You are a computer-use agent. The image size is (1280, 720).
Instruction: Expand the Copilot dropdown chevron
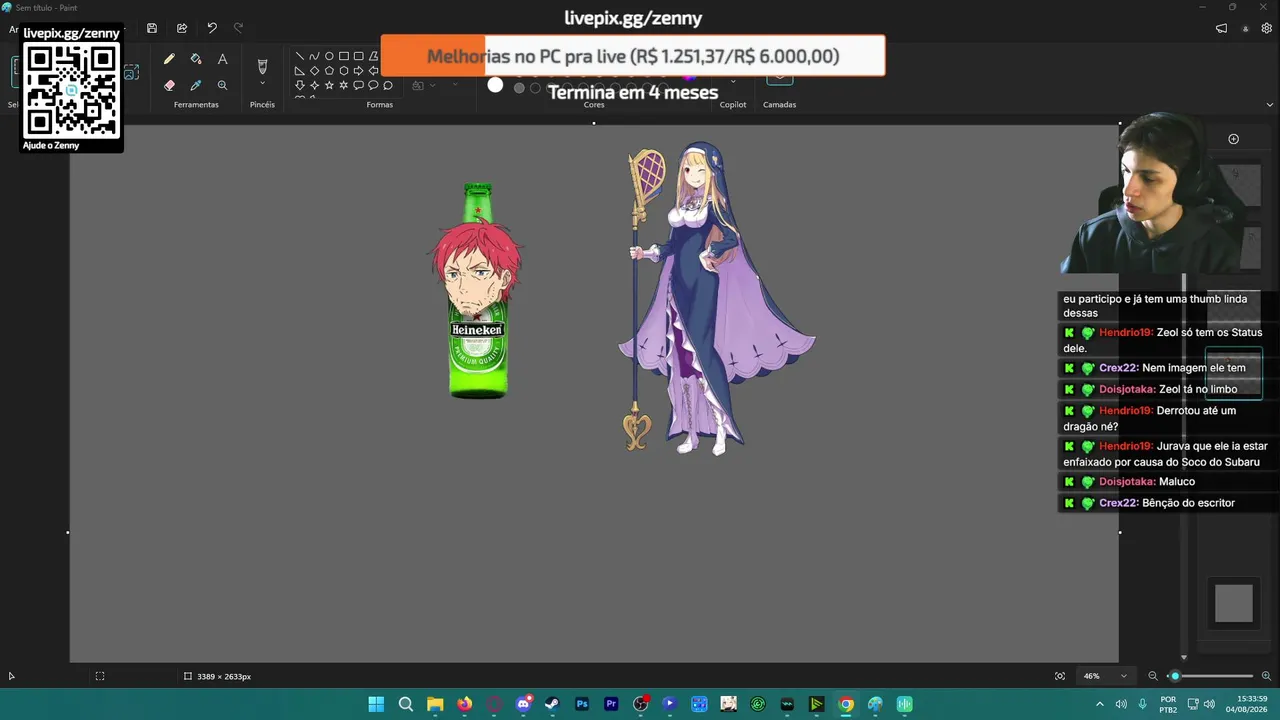[733, 82]
